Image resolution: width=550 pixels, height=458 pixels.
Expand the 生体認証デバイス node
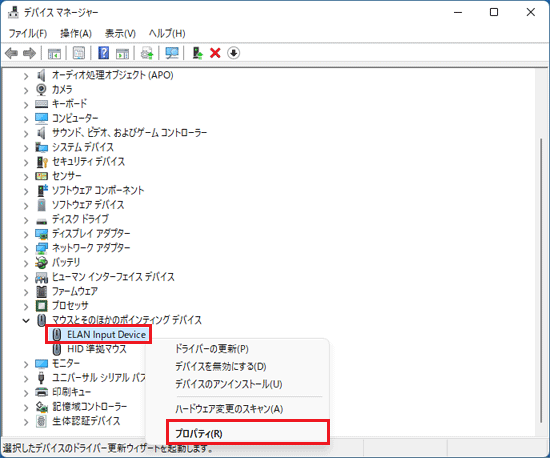[26, 422]
